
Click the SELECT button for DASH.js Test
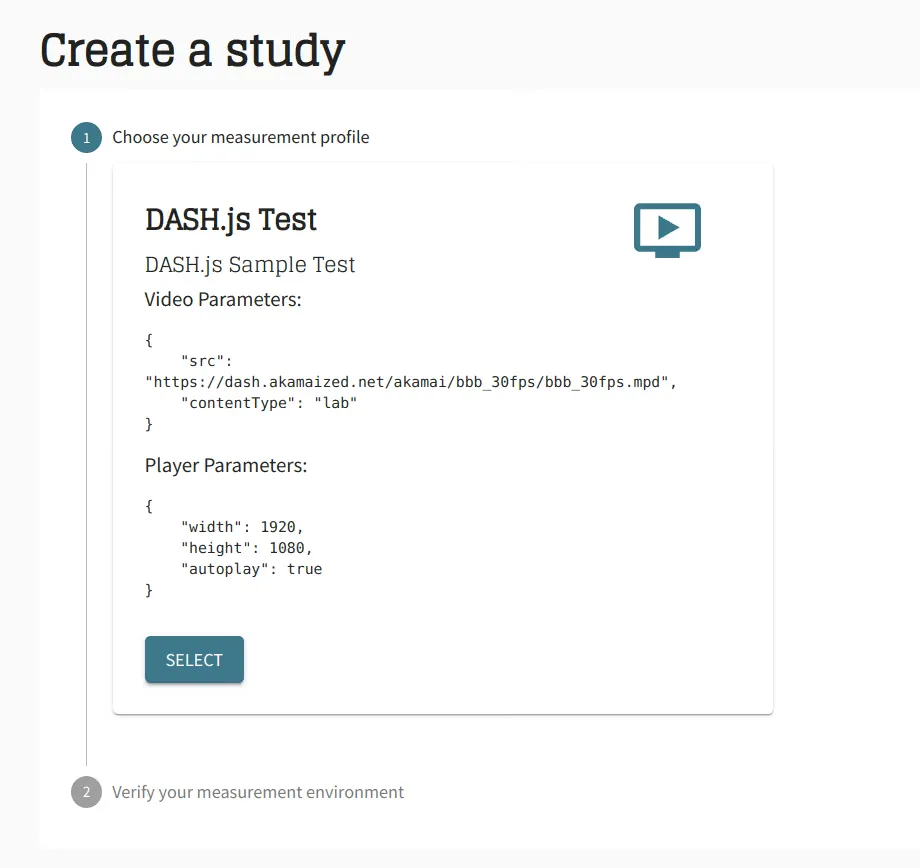194,660
